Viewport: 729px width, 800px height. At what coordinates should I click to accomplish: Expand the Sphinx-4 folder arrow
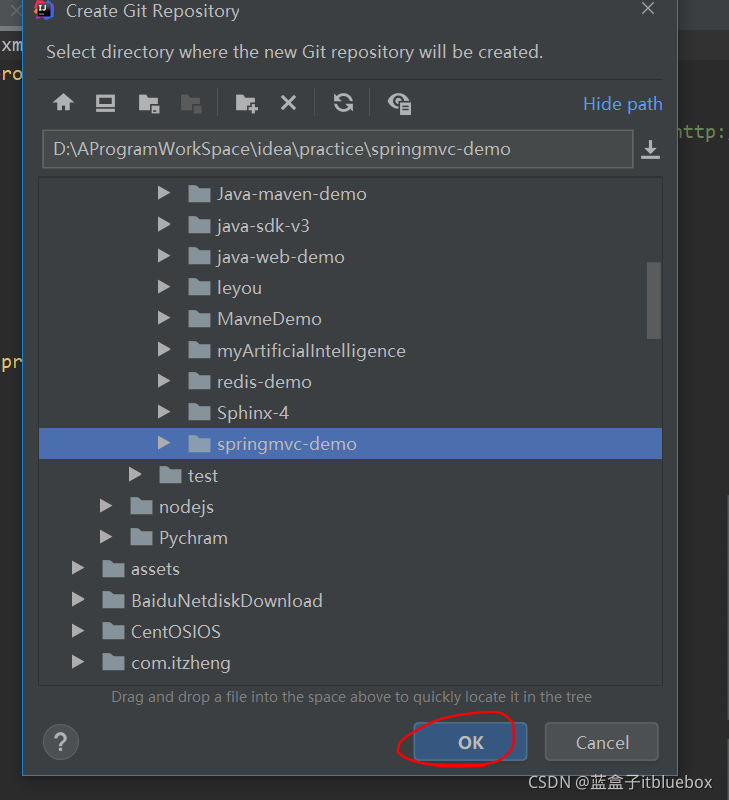(163, 412)
